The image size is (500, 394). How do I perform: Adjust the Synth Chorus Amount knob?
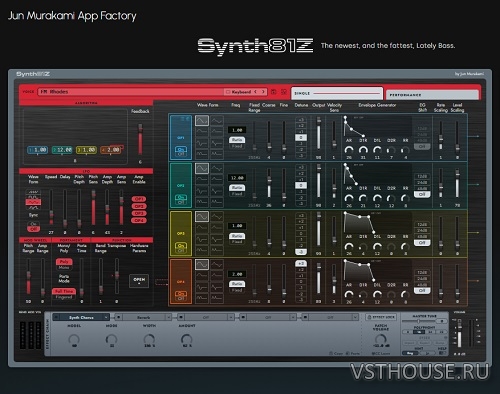coord(186,339)
